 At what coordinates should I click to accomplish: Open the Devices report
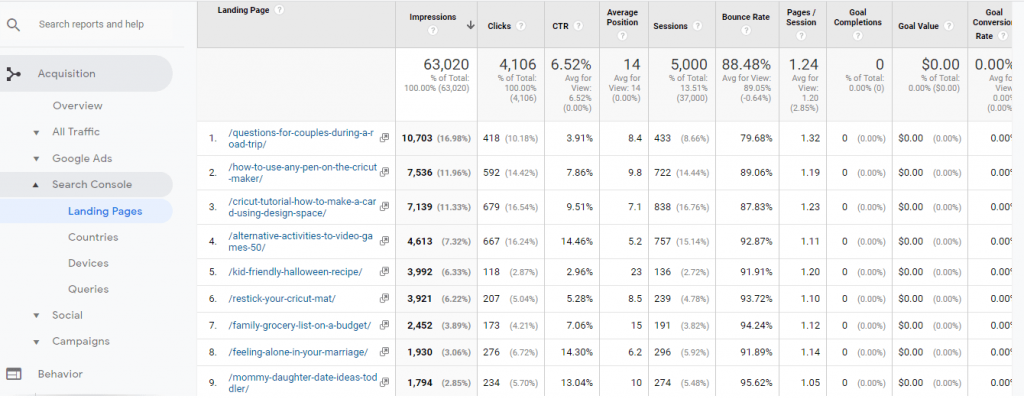88,263
